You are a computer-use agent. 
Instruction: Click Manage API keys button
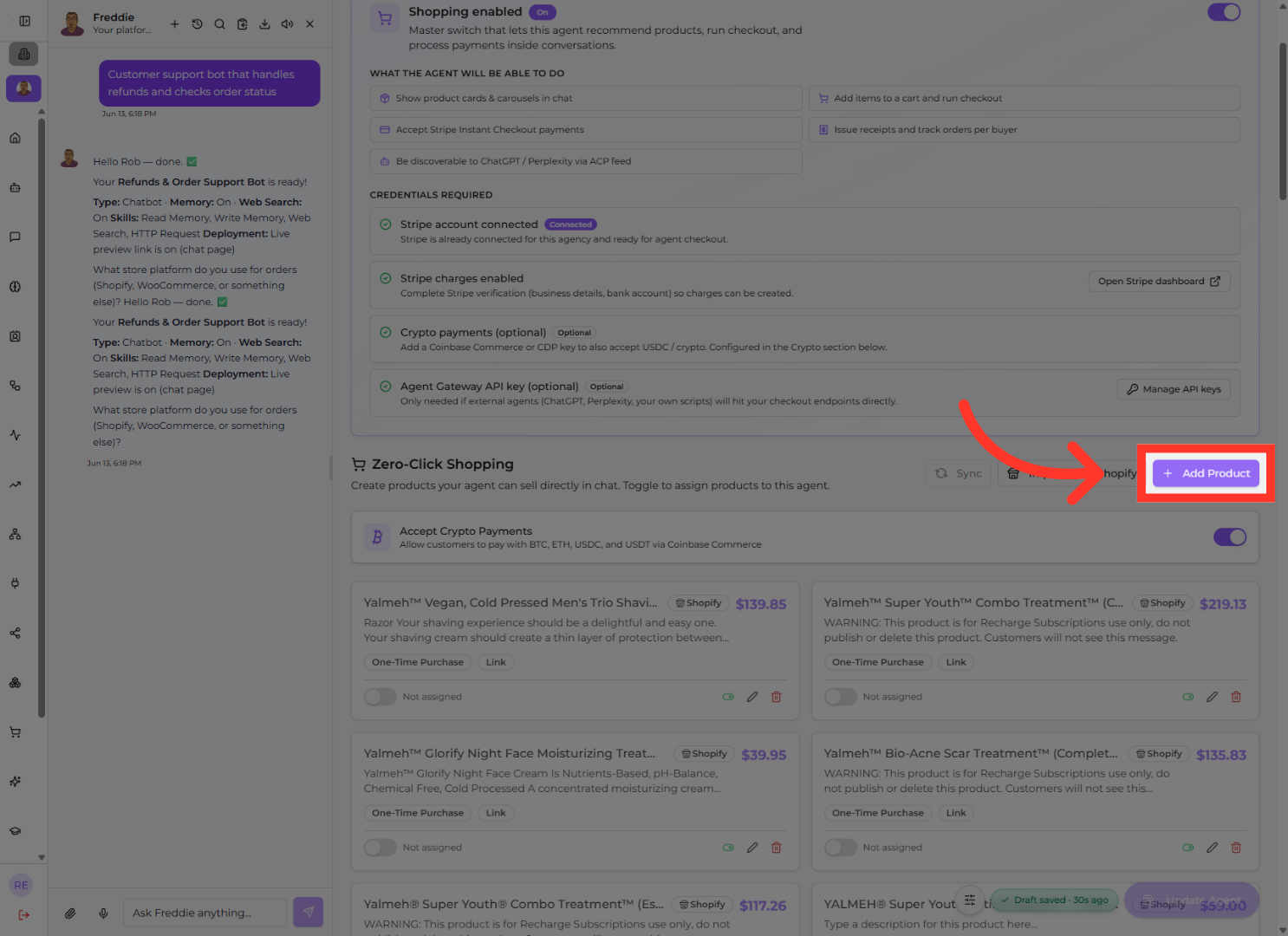[1173, 389]
